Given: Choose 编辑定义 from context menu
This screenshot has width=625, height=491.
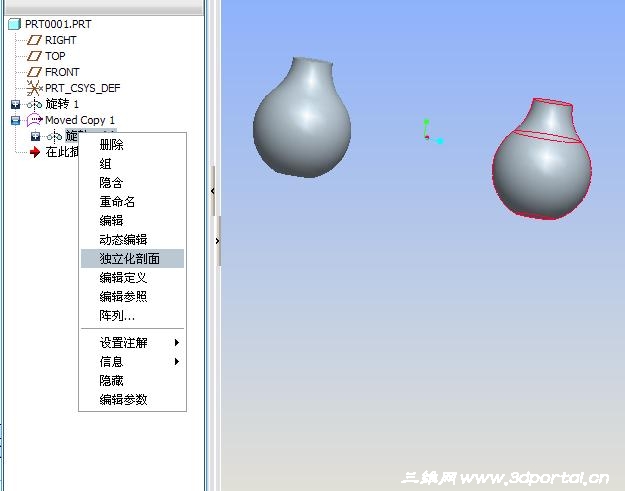Looking at the screenshot, I should click(x=132, y=278).
